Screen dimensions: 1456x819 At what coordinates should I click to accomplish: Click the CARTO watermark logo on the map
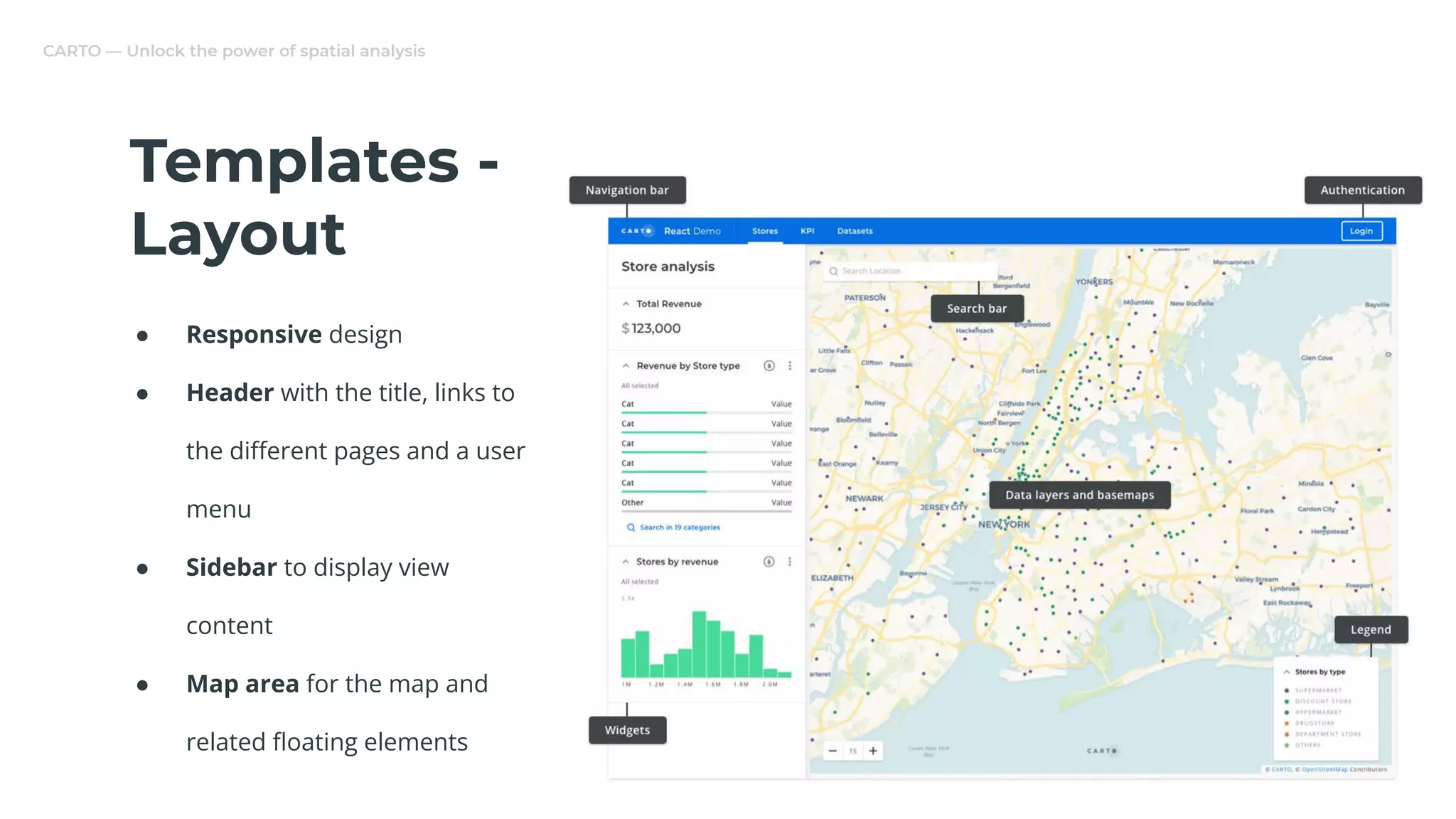coord(1102,751)
